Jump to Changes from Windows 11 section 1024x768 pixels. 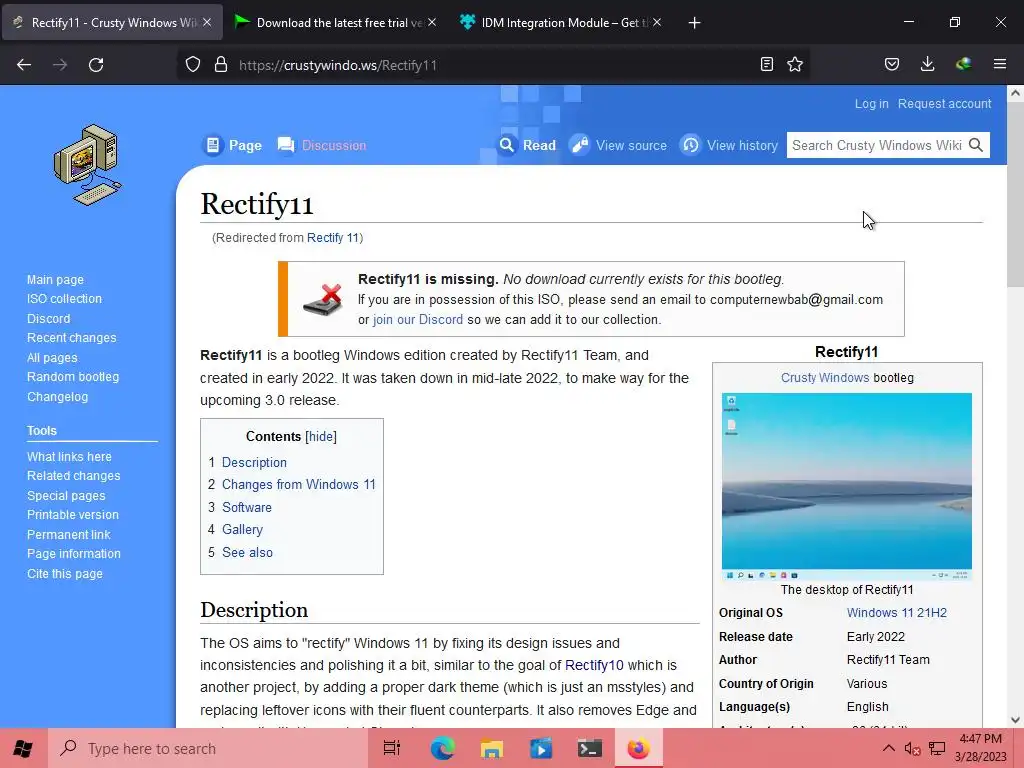[298, 485]
